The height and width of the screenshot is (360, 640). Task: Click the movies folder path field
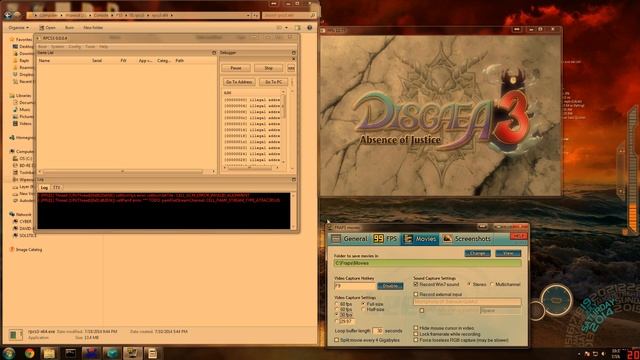pos(428,263)
